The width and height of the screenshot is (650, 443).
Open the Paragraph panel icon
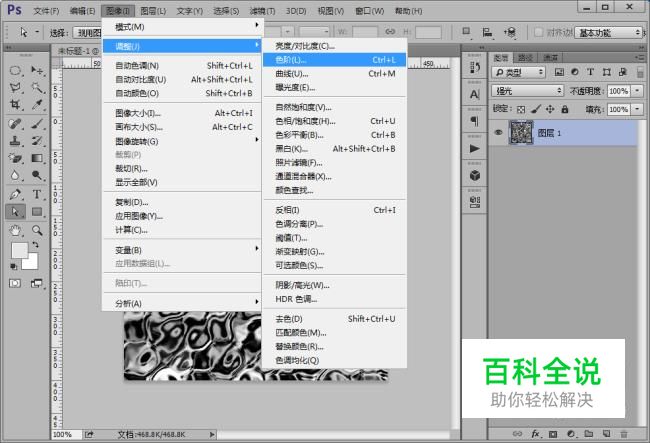pos(475,121)
